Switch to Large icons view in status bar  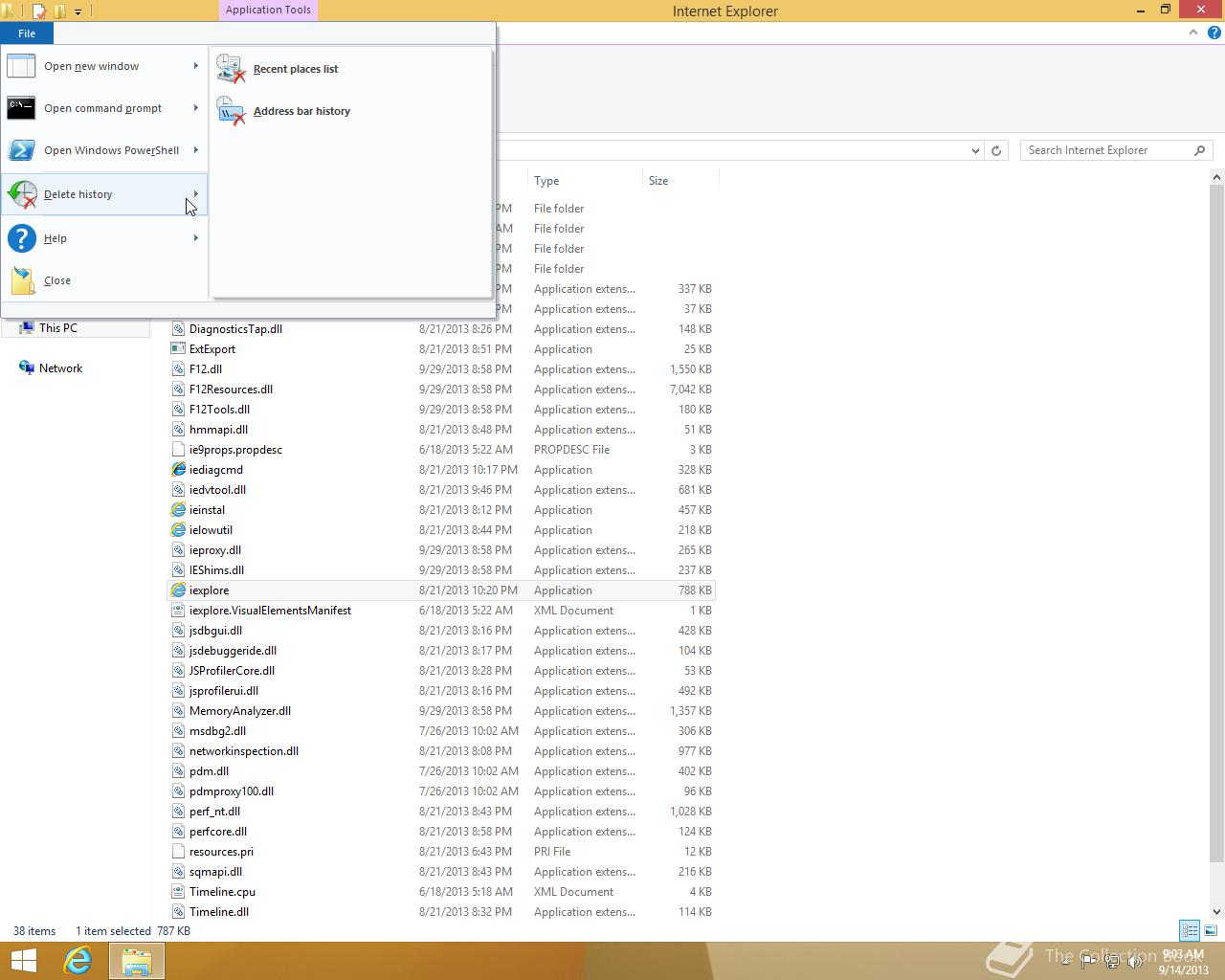tap(1211, 930)
